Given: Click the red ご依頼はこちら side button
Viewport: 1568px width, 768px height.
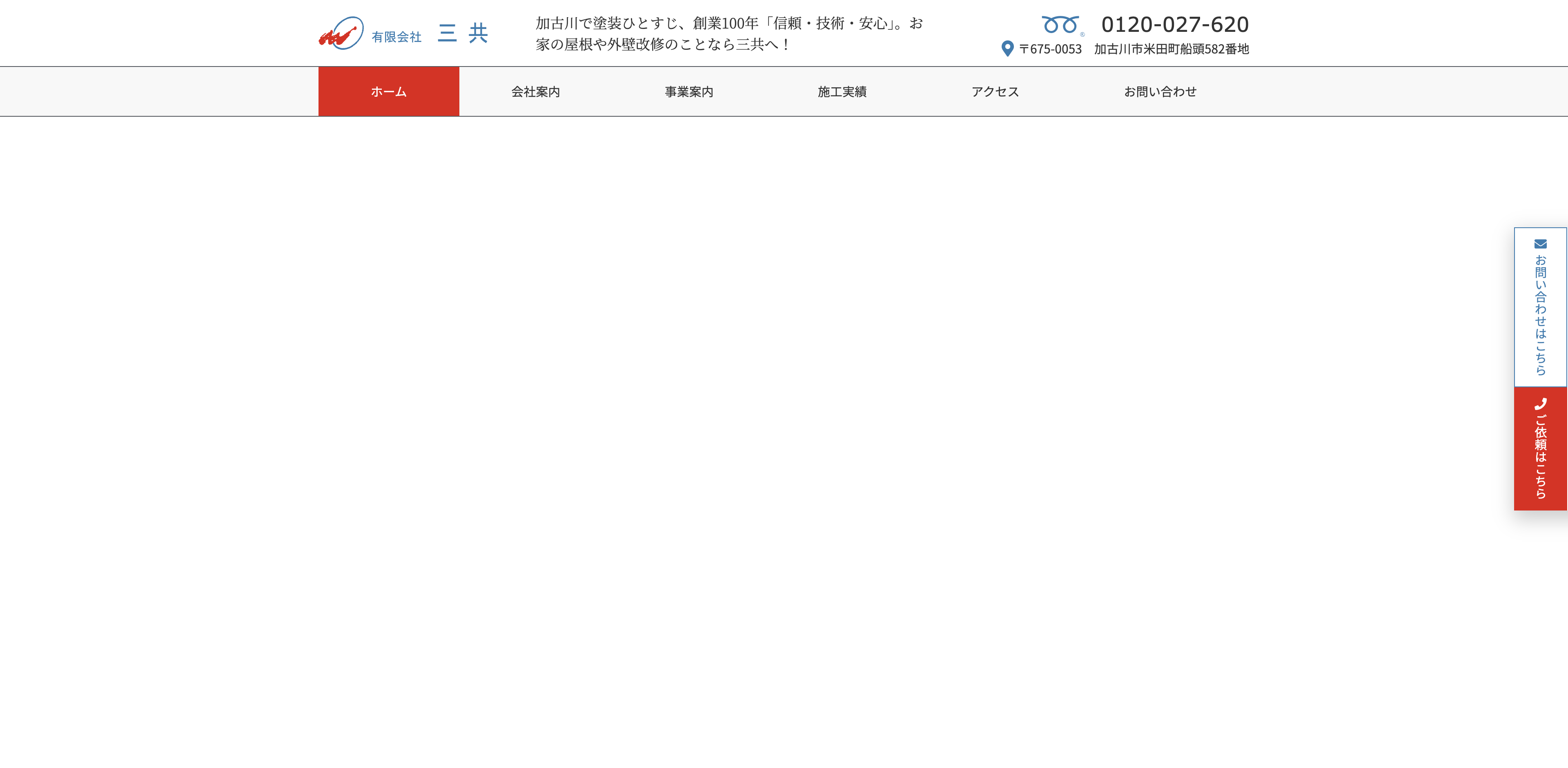Looking at the screenshot, I should pos(1540,449).
